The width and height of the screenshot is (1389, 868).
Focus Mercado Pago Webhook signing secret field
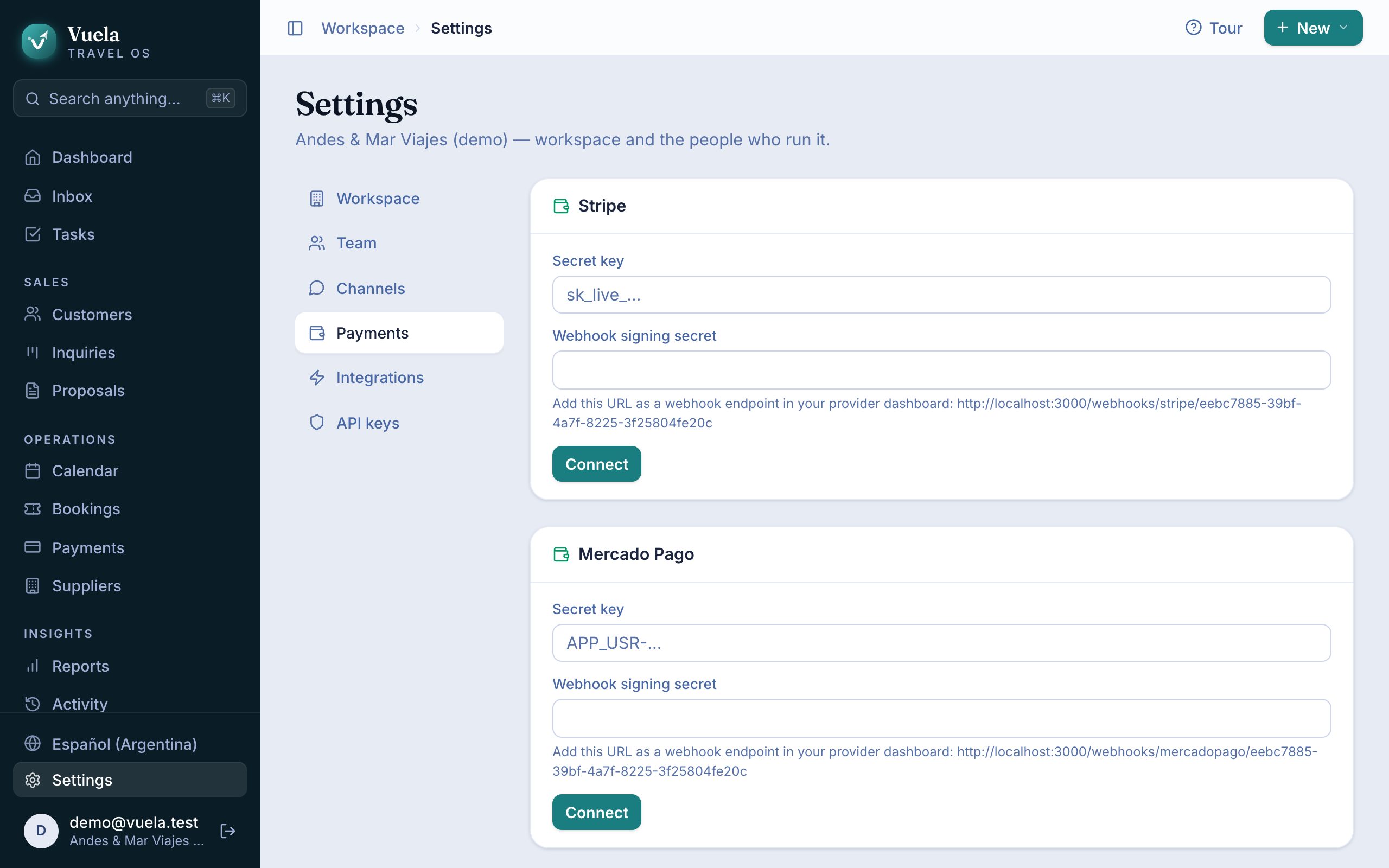pos(941,718)
